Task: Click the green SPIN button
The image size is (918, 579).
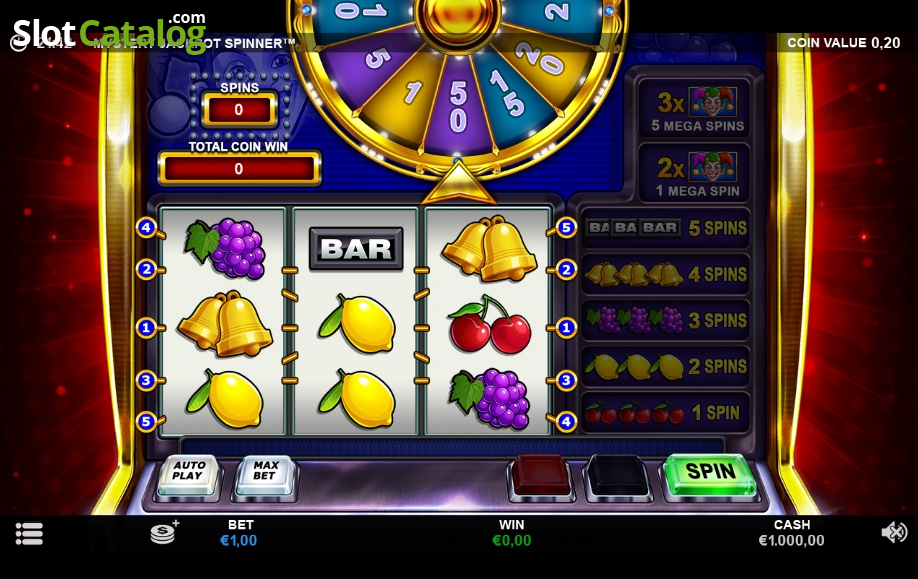Action: 710,473
